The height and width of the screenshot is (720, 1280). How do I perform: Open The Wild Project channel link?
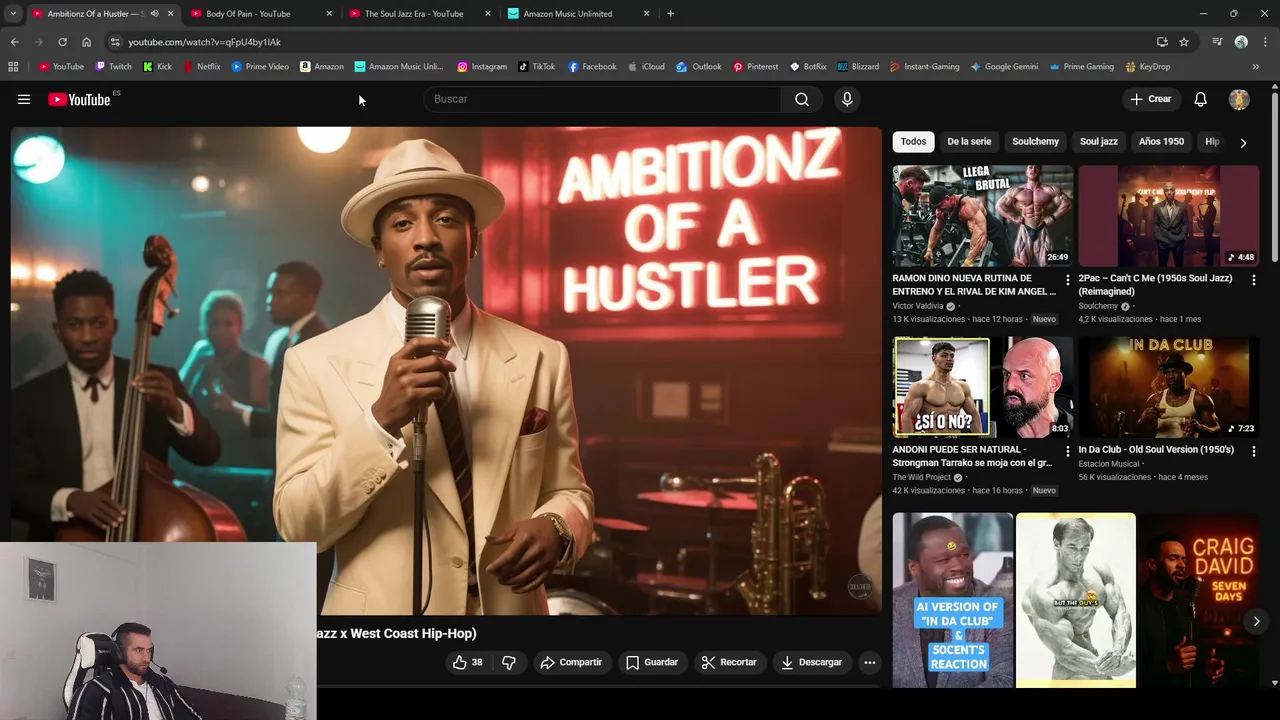coord(921,477)
